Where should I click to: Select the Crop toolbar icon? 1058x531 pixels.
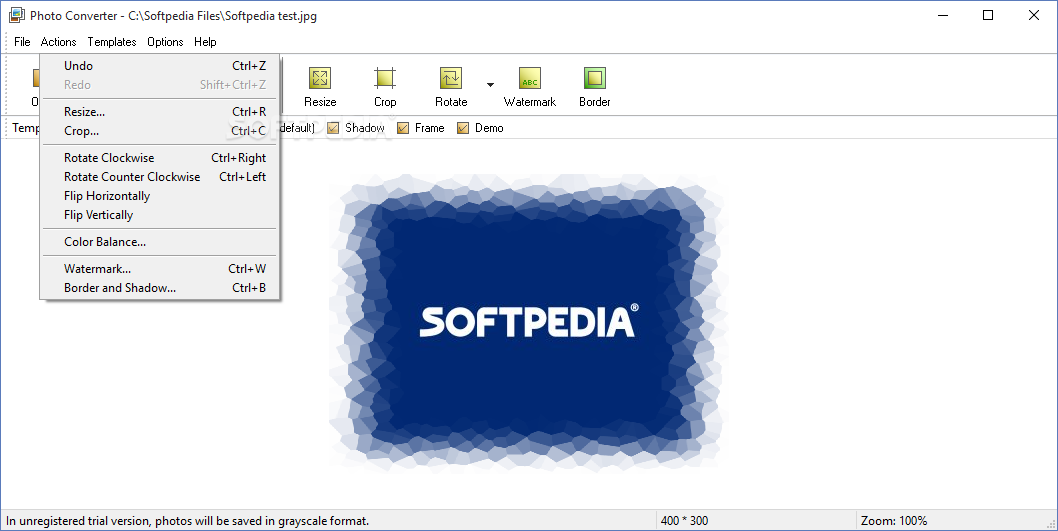[385, 78]
